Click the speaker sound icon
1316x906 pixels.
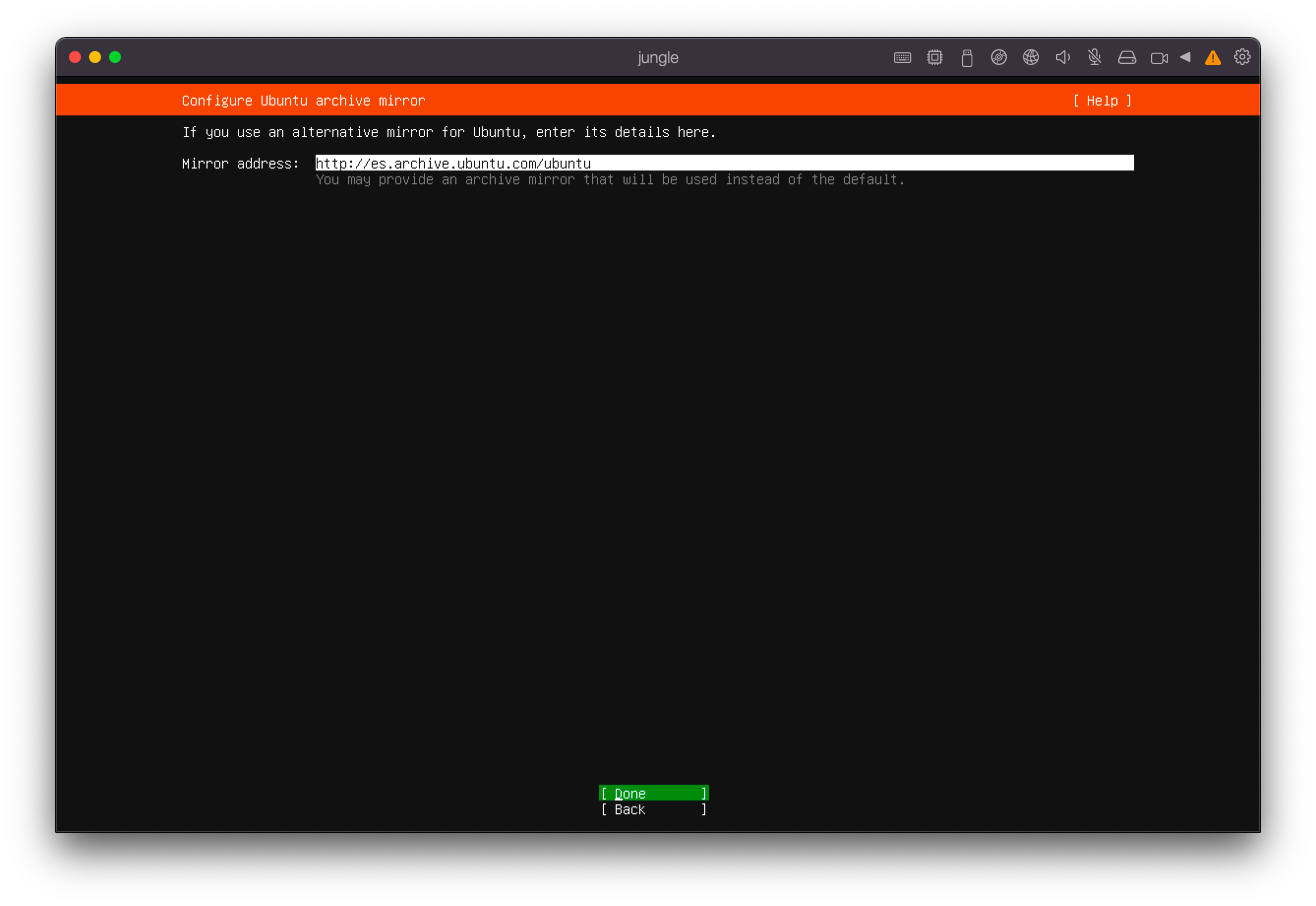pyautogui.click(x=1062, y=58)
